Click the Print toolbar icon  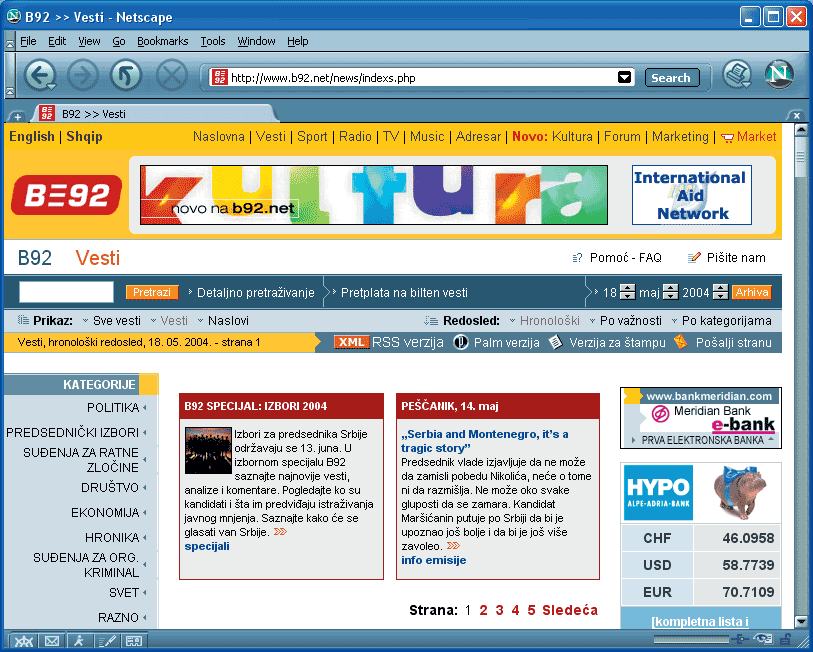point(737,74)
